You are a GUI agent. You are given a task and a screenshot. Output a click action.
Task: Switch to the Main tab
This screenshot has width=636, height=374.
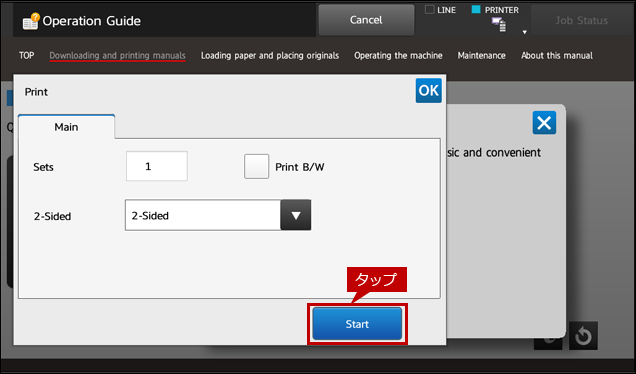tap(67, 127)
